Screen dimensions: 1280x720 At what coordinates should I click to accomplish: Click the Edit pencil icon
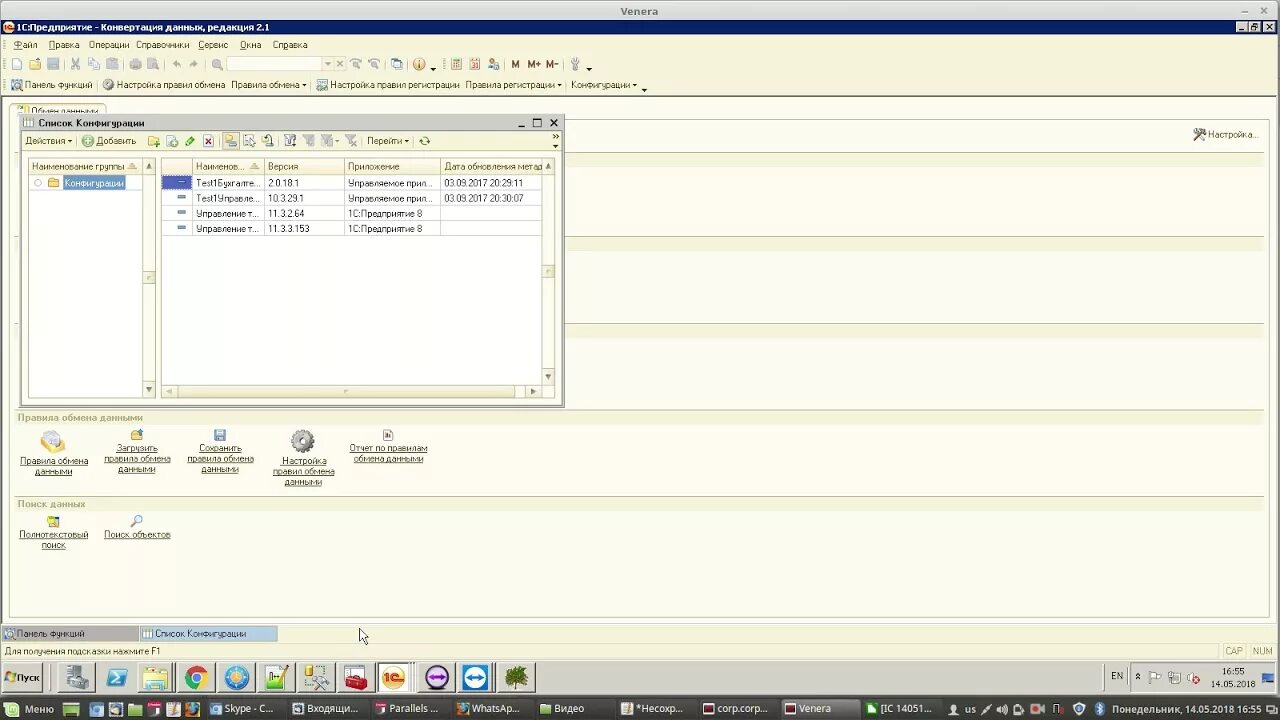pos(190,141)
